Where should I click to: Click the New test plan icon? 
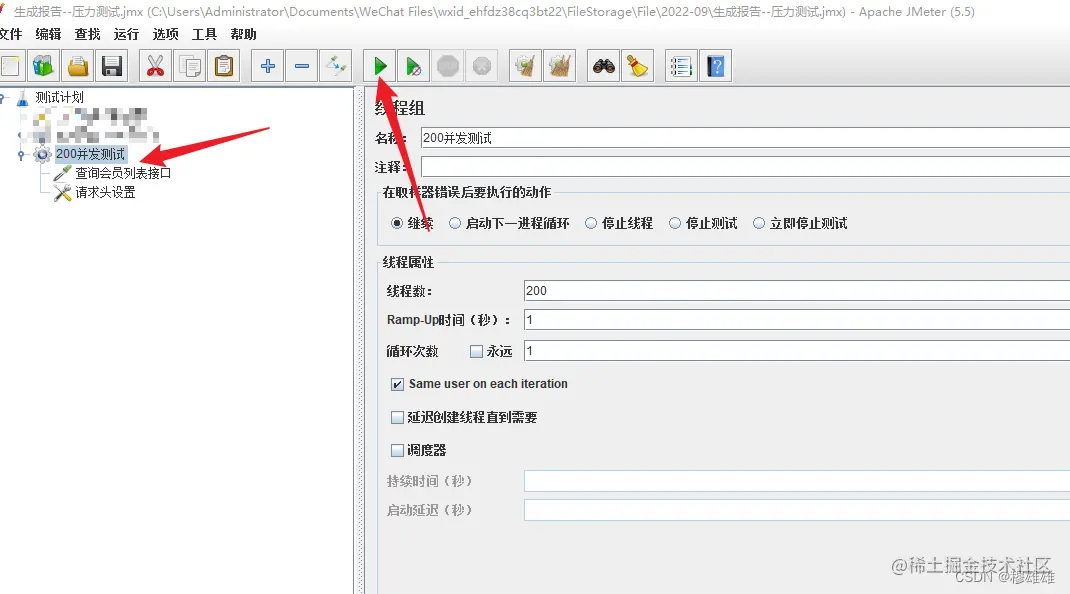tap(10, 66)
